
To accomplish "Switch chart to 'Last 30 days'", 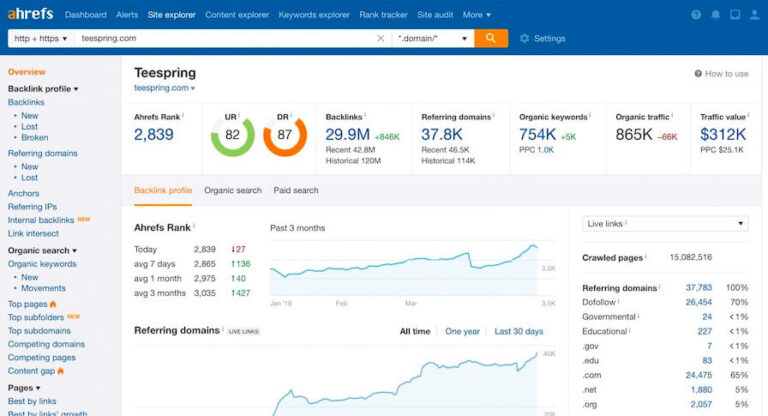I will pyautogui.click(x=519, y=331).
